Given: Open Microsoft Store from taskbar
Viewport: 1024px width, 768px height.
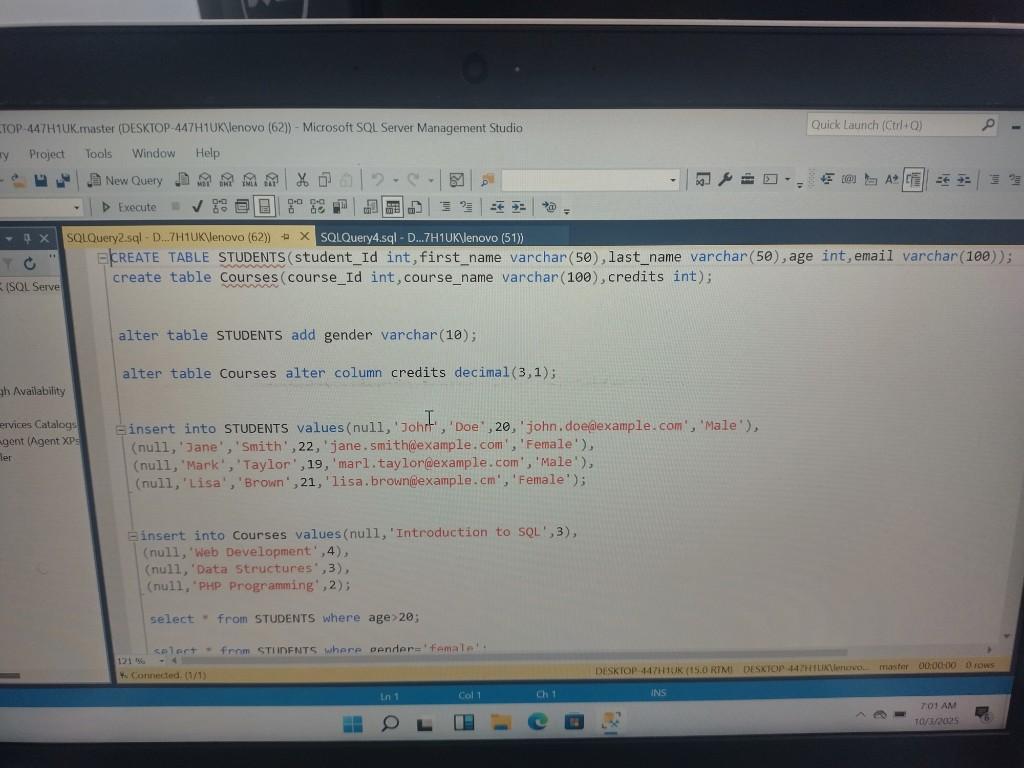Looking at the screenshot, I should tap(574, 721).
